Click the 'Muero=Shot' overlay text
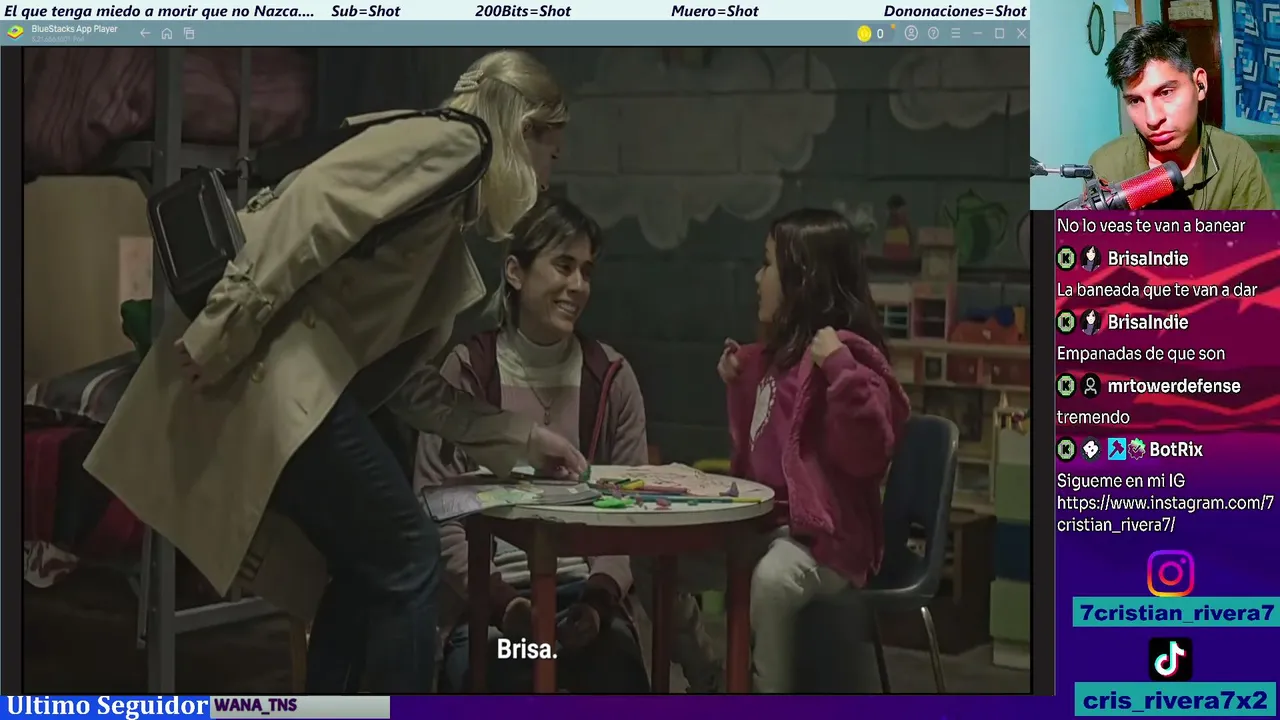1280x720 pixels. tap(715, 11)
